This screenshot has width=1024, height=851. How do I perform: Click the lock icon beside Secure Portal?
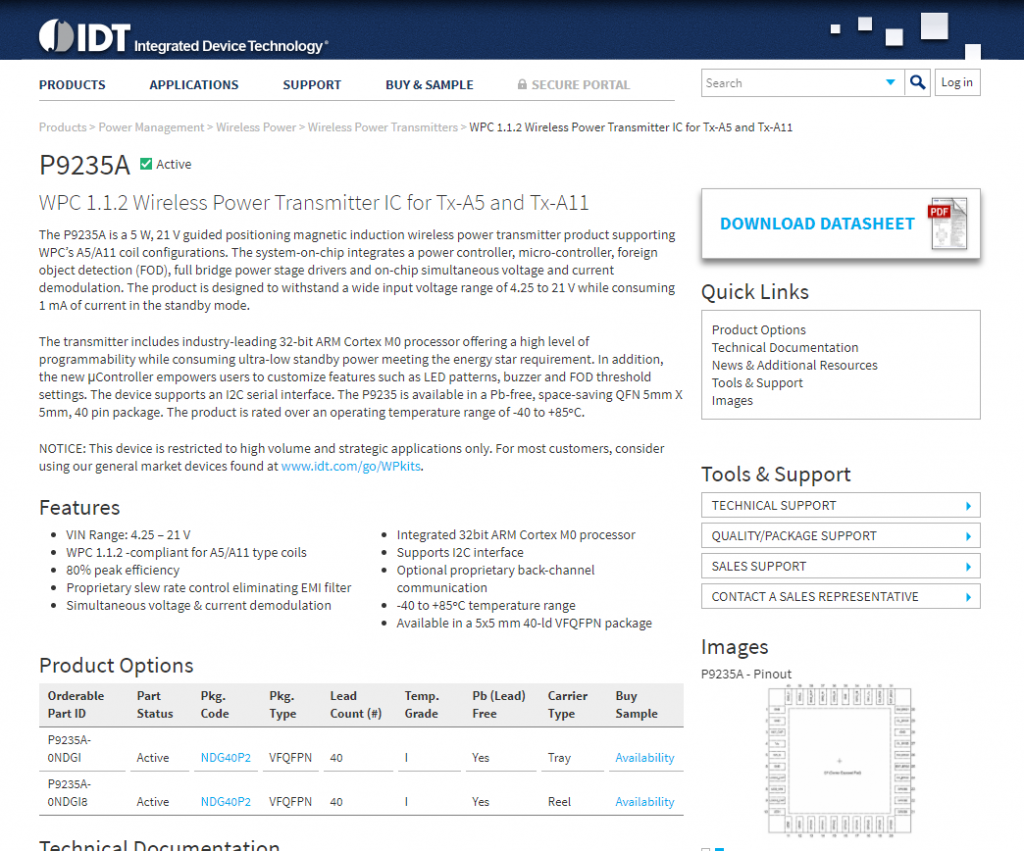point(522,85)
